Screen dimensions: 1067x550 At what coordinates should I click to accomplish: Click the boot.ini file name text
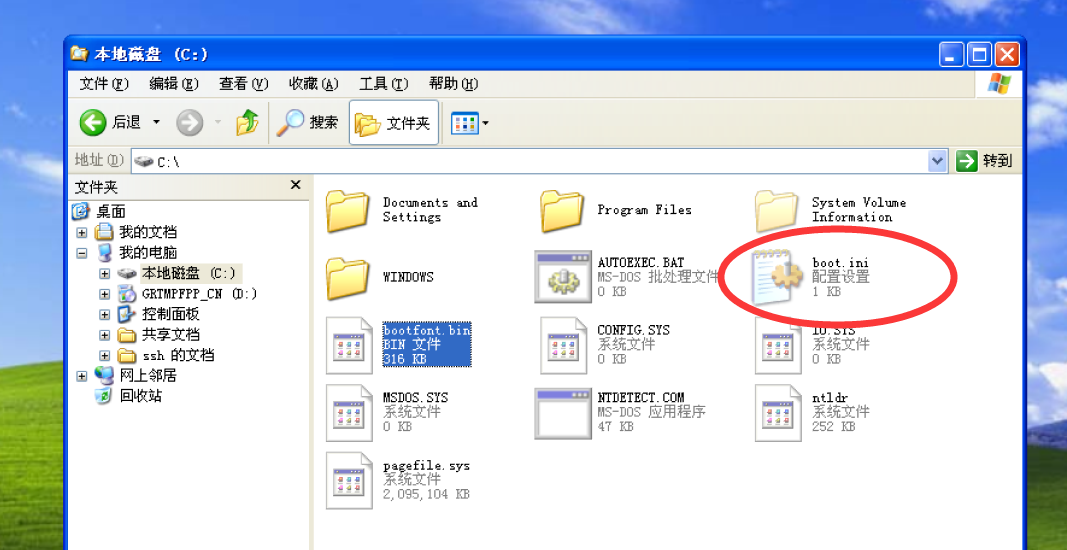tap(840, 262)
